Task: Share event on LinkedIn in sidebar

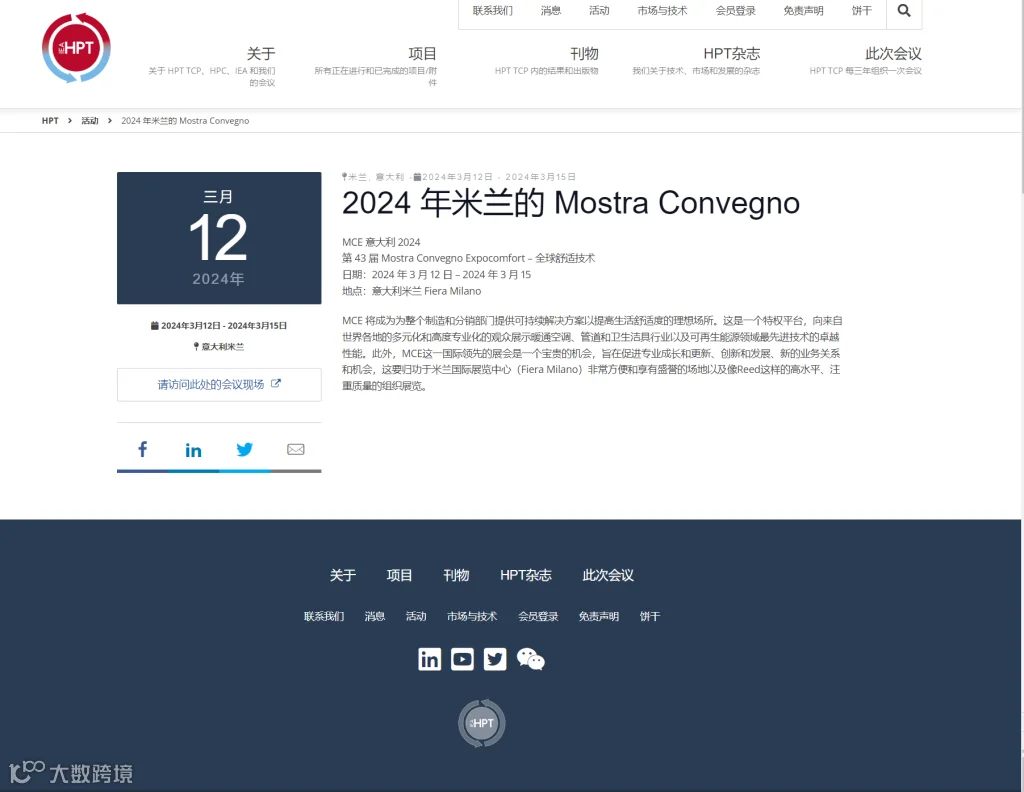Action: click(x=193, y=450)
